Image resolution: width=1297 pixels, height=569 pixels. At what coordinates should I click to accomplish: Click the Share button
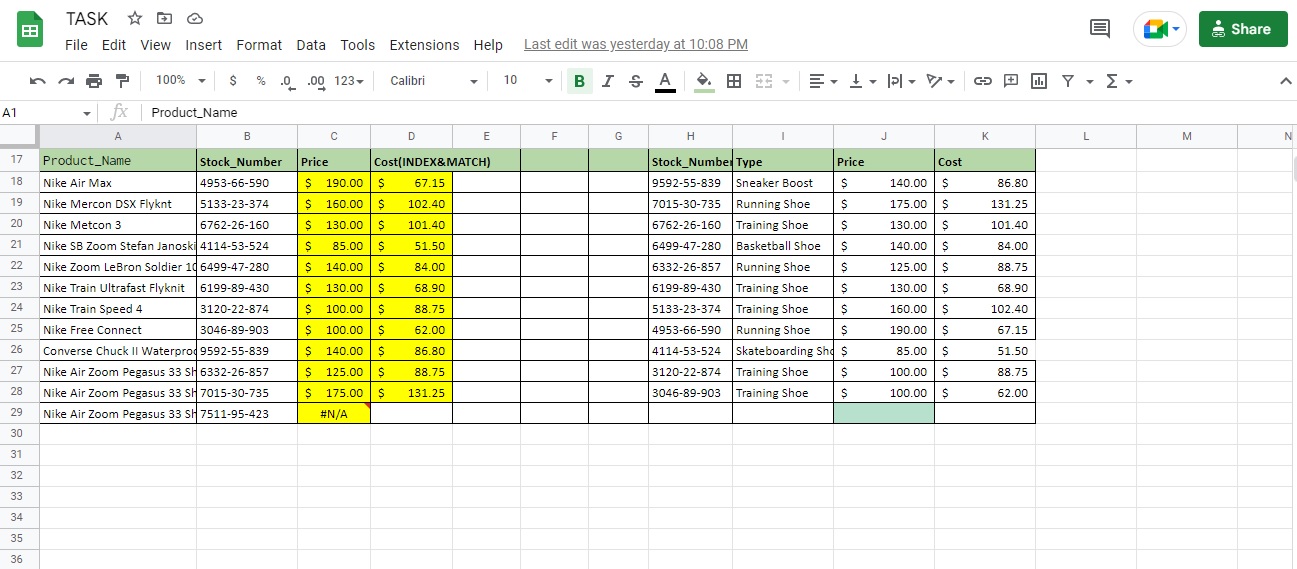[1242, 29]
